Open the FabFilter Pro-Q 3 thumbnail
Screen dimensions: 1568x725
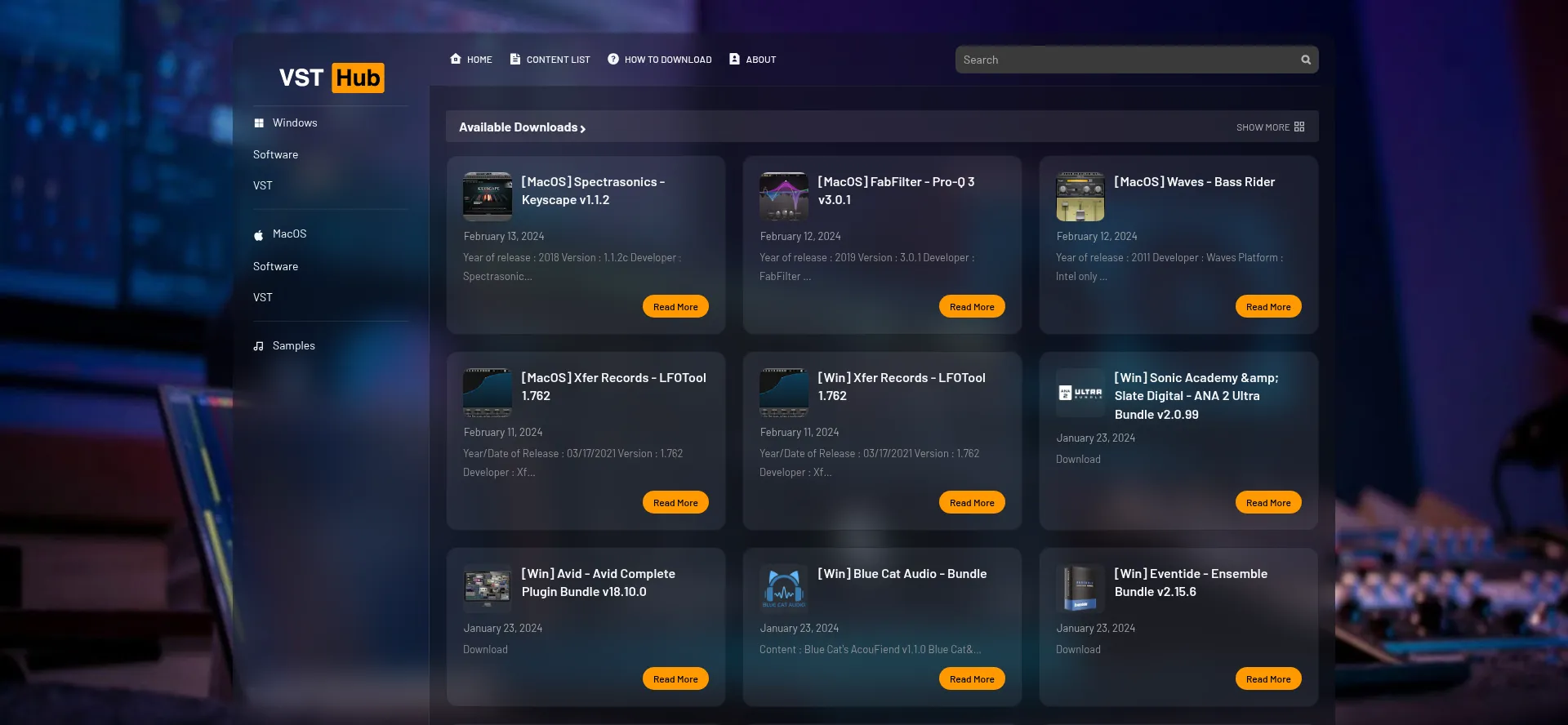pyautogui.click(x=784, y=196)
